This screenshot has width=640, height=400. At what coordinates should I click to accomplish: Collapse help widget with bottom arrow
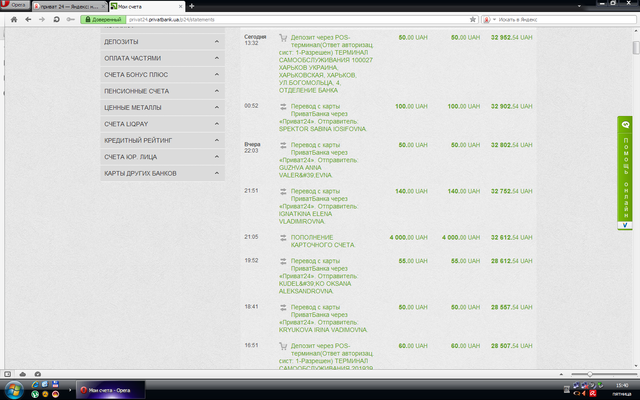(x=625, y=225)
